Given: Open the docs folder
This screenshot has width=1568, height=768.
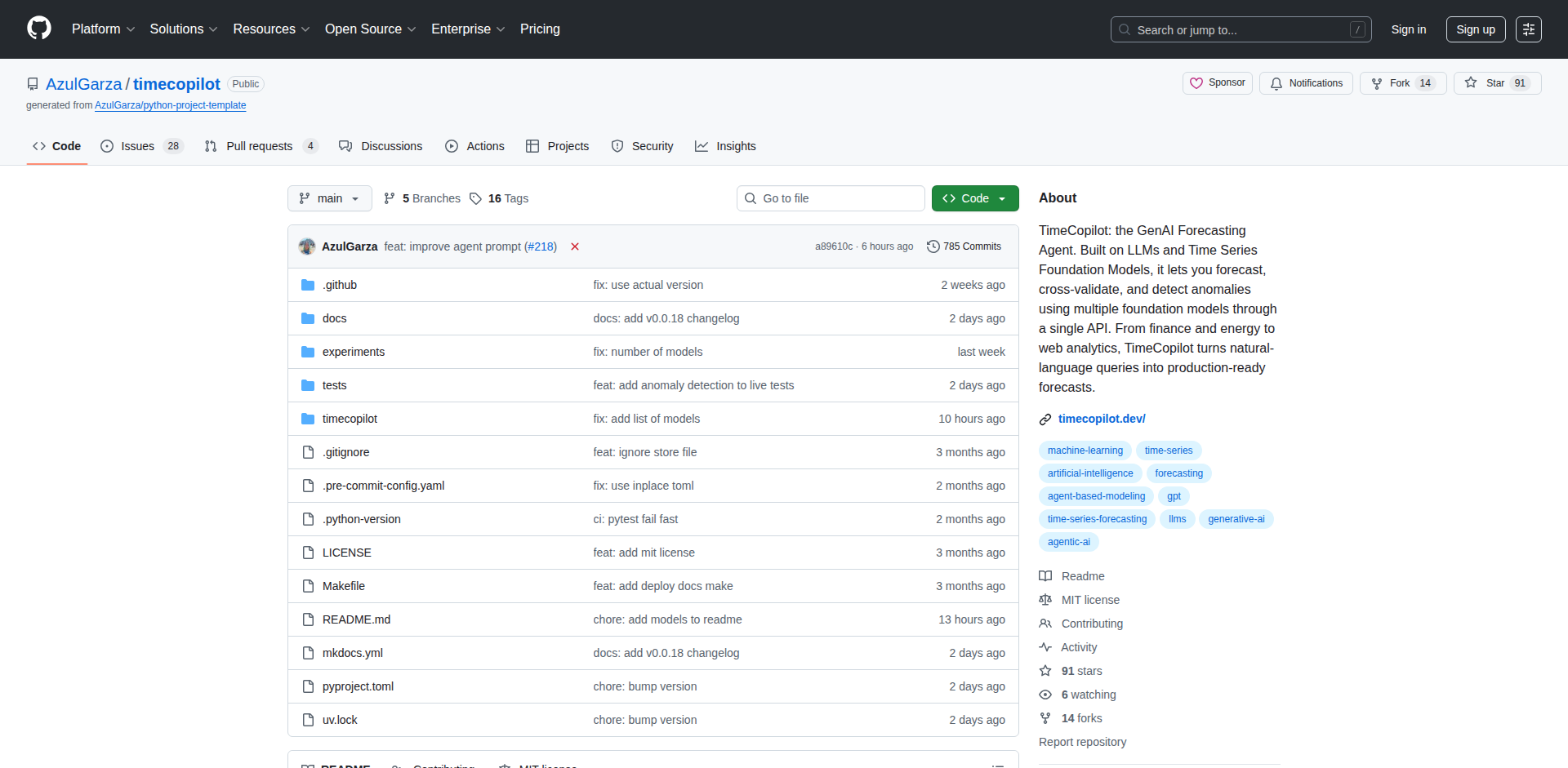Looking at the screenshot, I should pos(334,318).
